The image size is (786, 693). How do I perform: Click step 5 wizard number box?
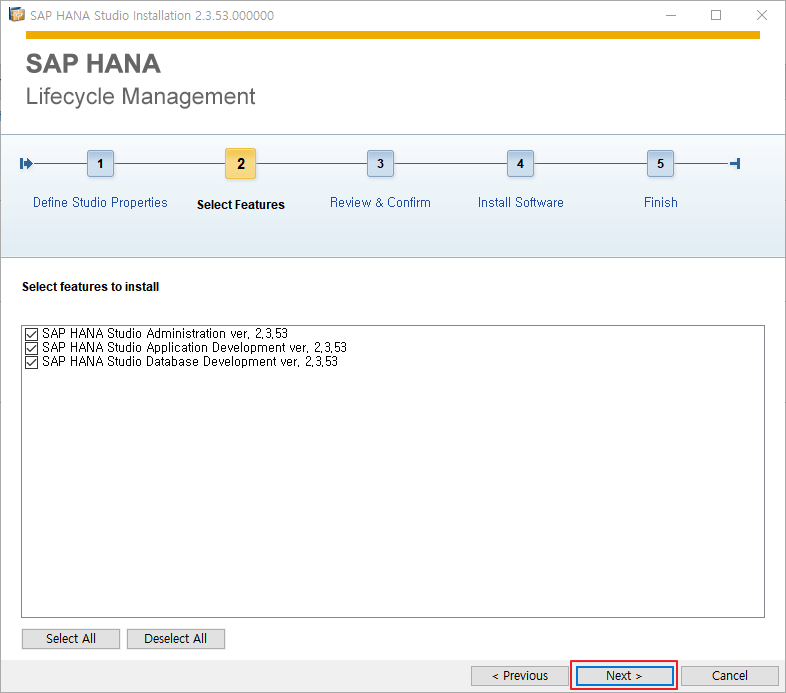coord(661,163)
